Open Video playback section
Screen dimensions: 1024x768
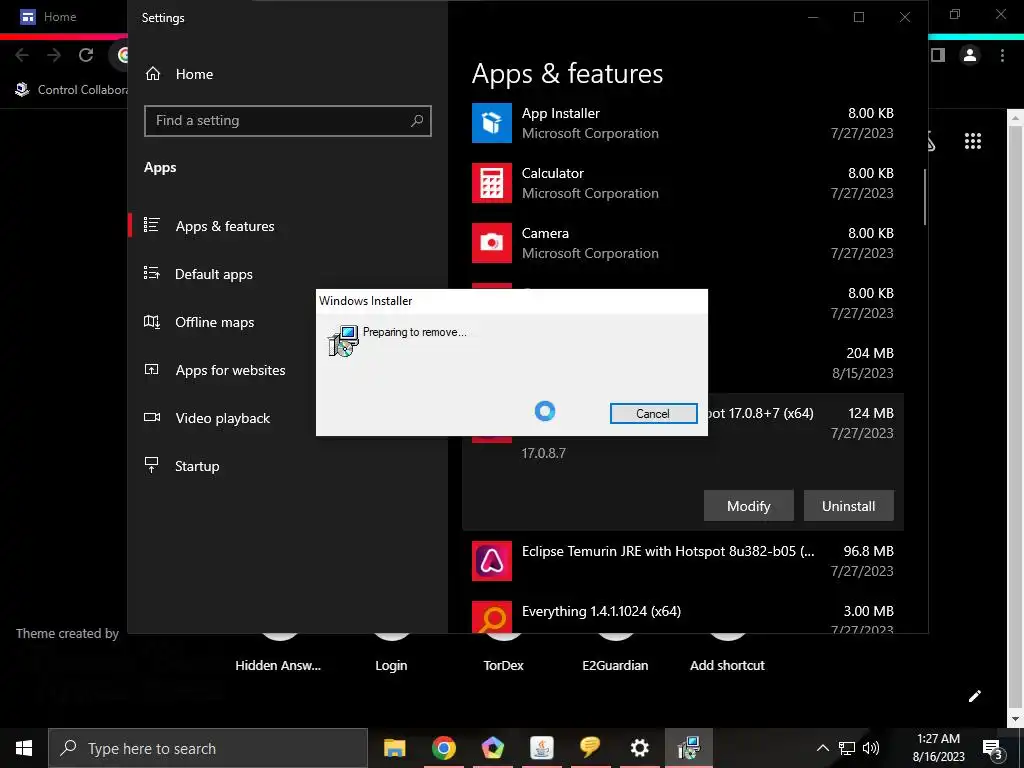pos(222,418)
